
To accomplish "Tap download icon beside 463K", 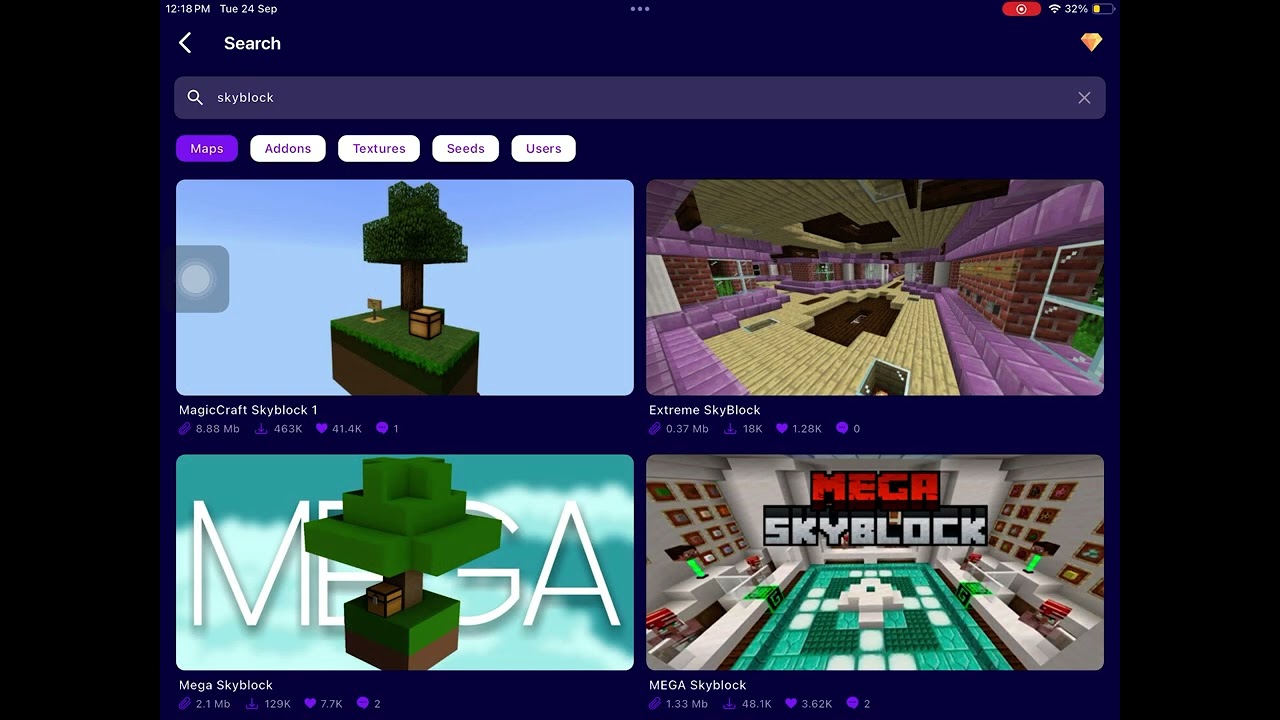I will coord(261,428).
